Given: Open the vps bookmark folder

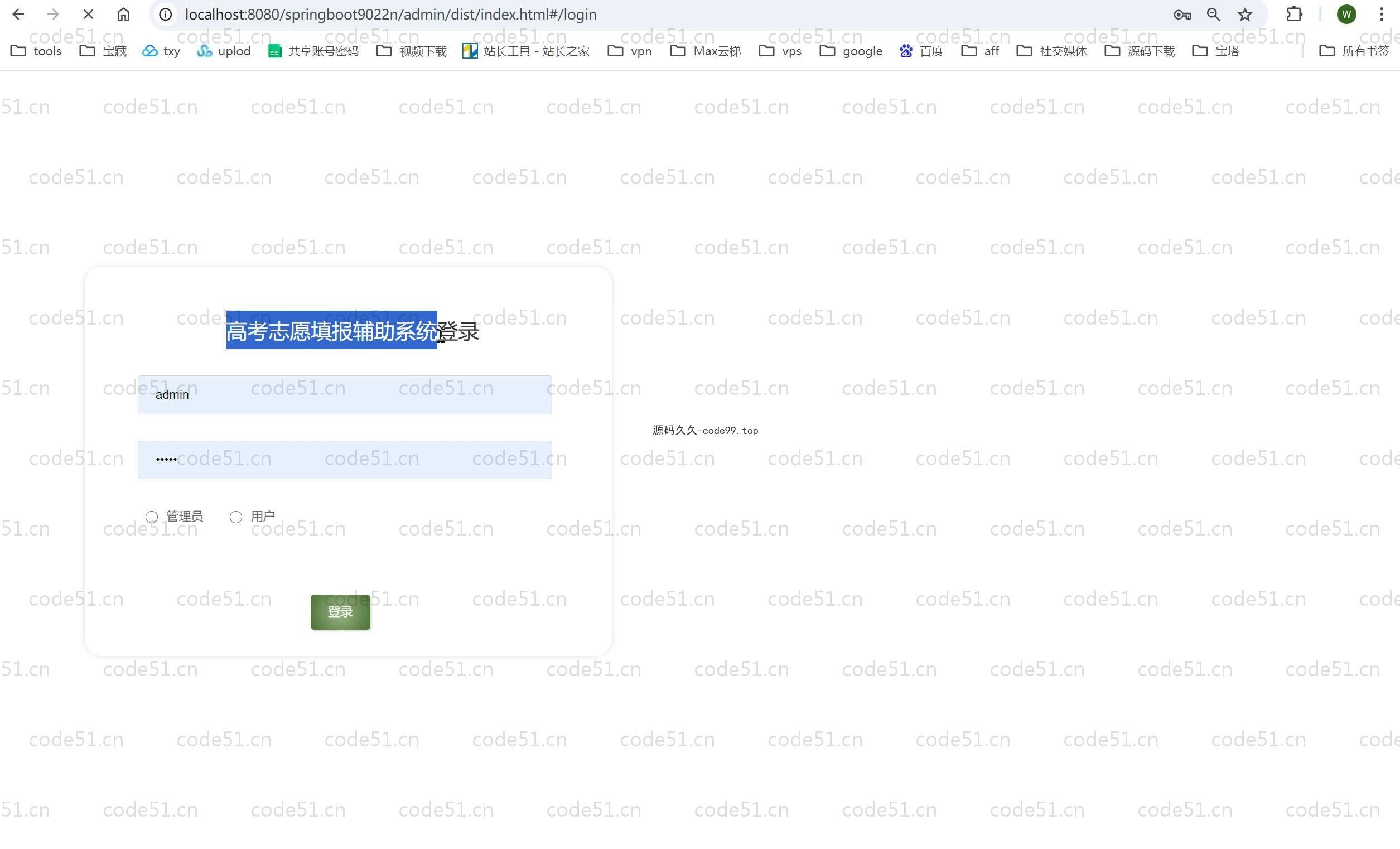Looking at the screenshot, I should click(x=780, y=51).
